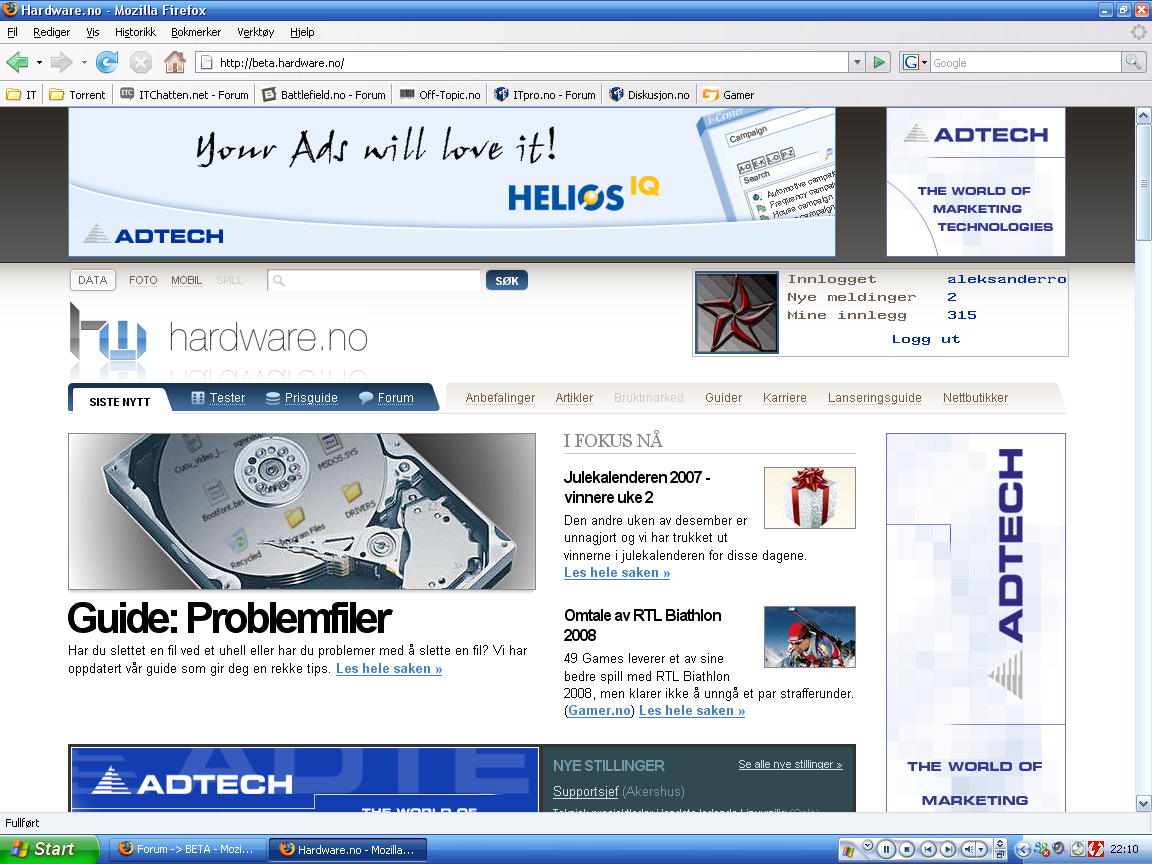Click the speaker volume tray icon

1059,849
